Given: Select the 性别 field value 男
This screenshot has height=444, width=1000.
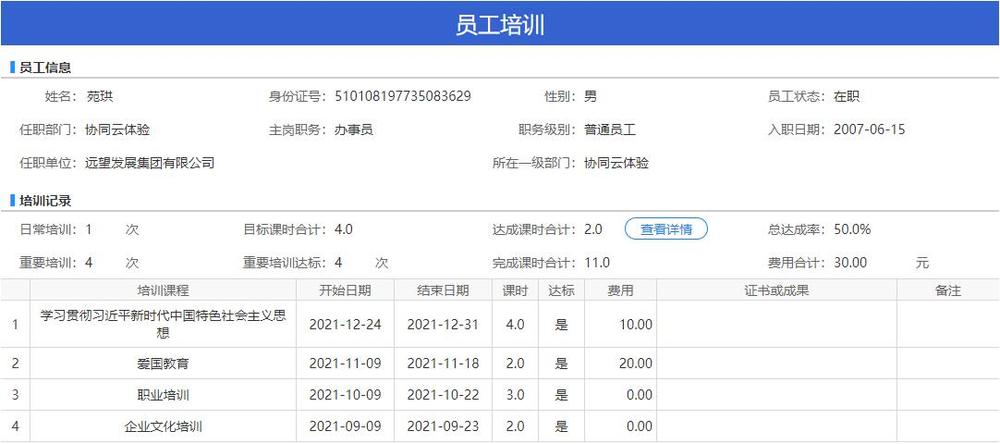Looking at the screenshot, I should (x=591, y=97).
